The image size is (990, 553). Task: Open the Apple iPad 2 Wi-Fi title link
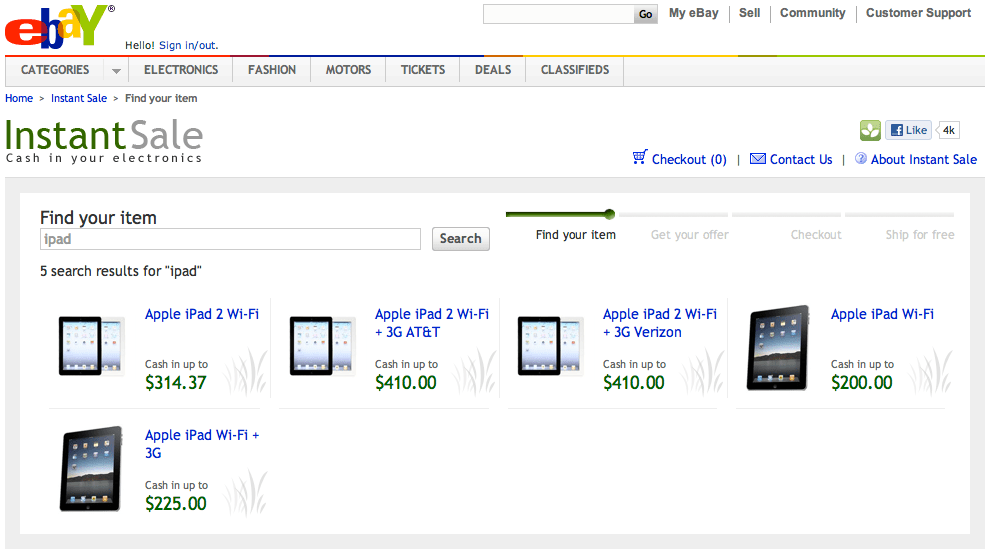click(202, 314)
